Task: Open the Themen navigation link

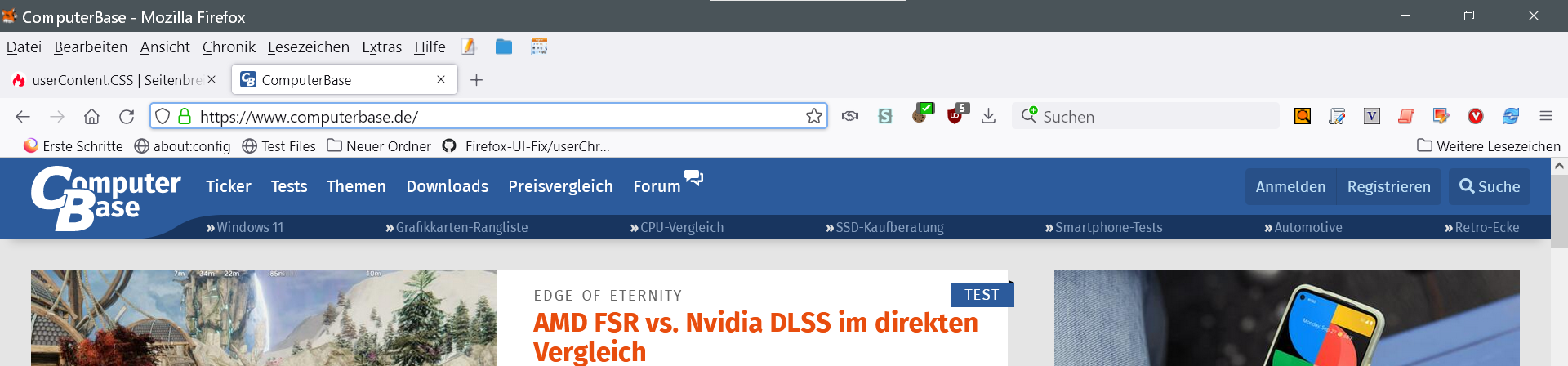Action: coord(356,186)
